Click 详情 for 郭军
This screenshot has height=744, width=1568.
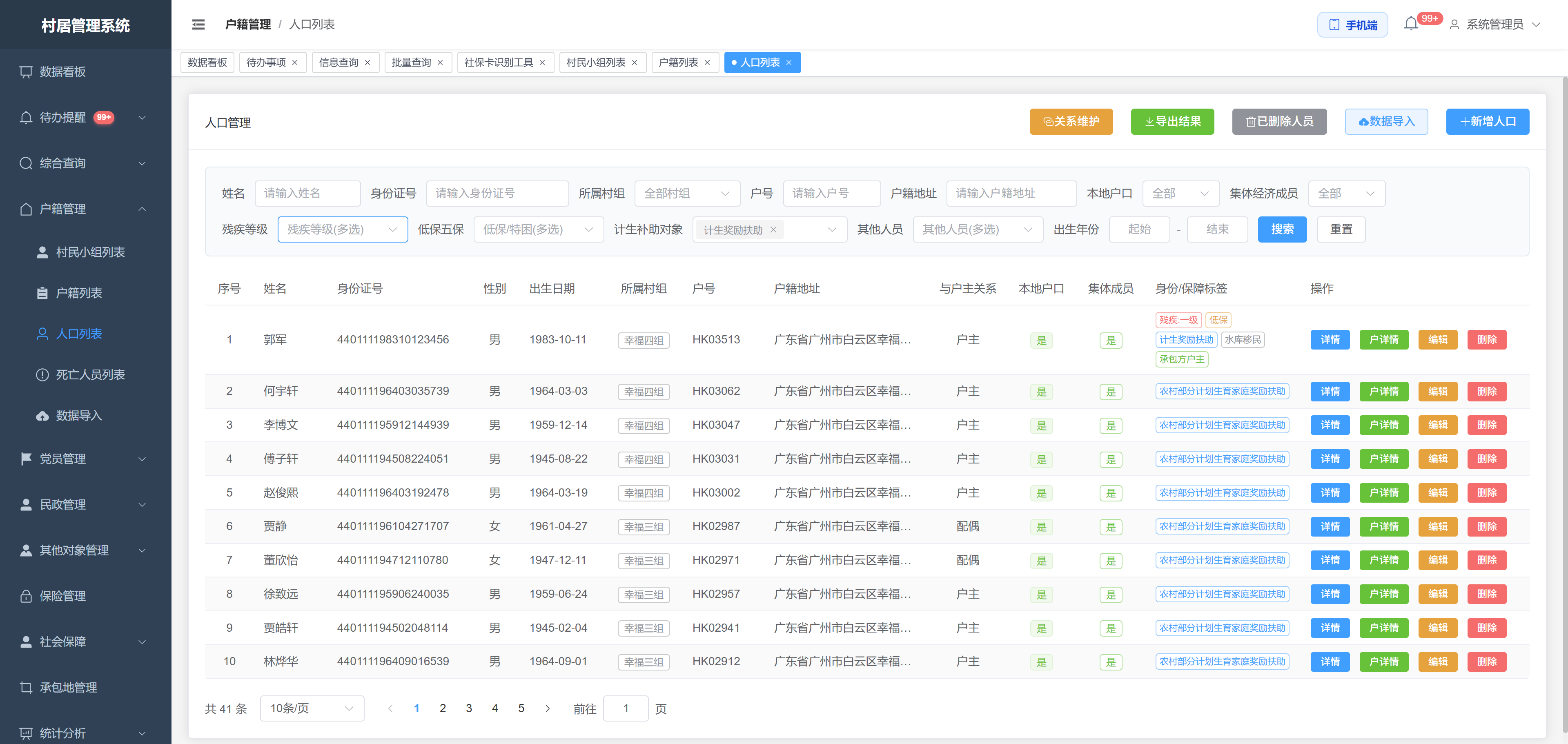pyautogui.click(x=1331, y=340)
